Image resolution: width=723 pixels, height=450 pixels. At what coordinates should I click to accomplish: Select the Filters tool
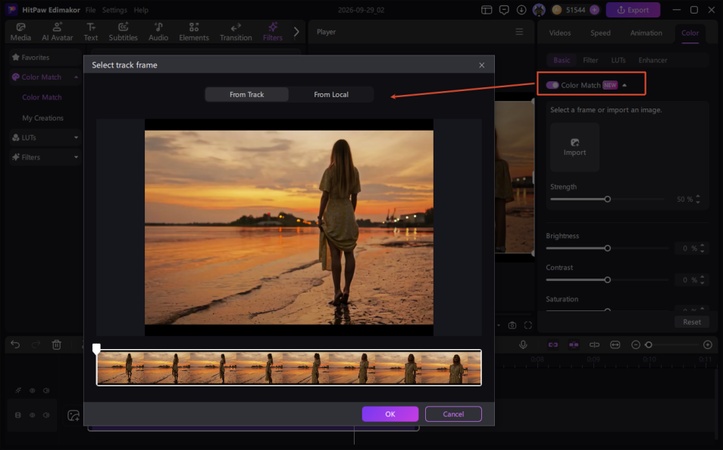pyautogui.click(x=273, y=32)
